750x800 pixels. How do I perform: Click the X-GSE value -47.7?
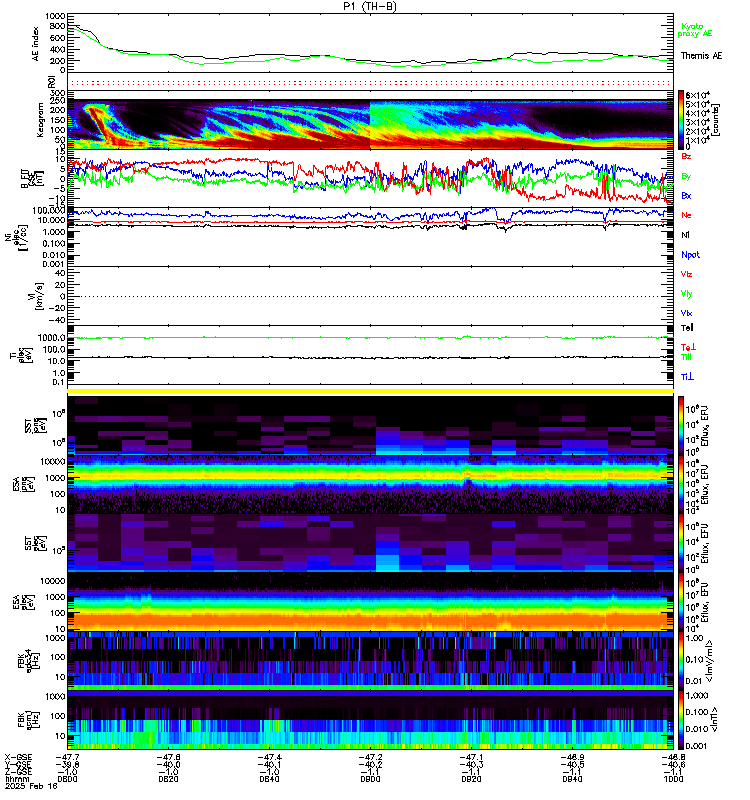67,758
